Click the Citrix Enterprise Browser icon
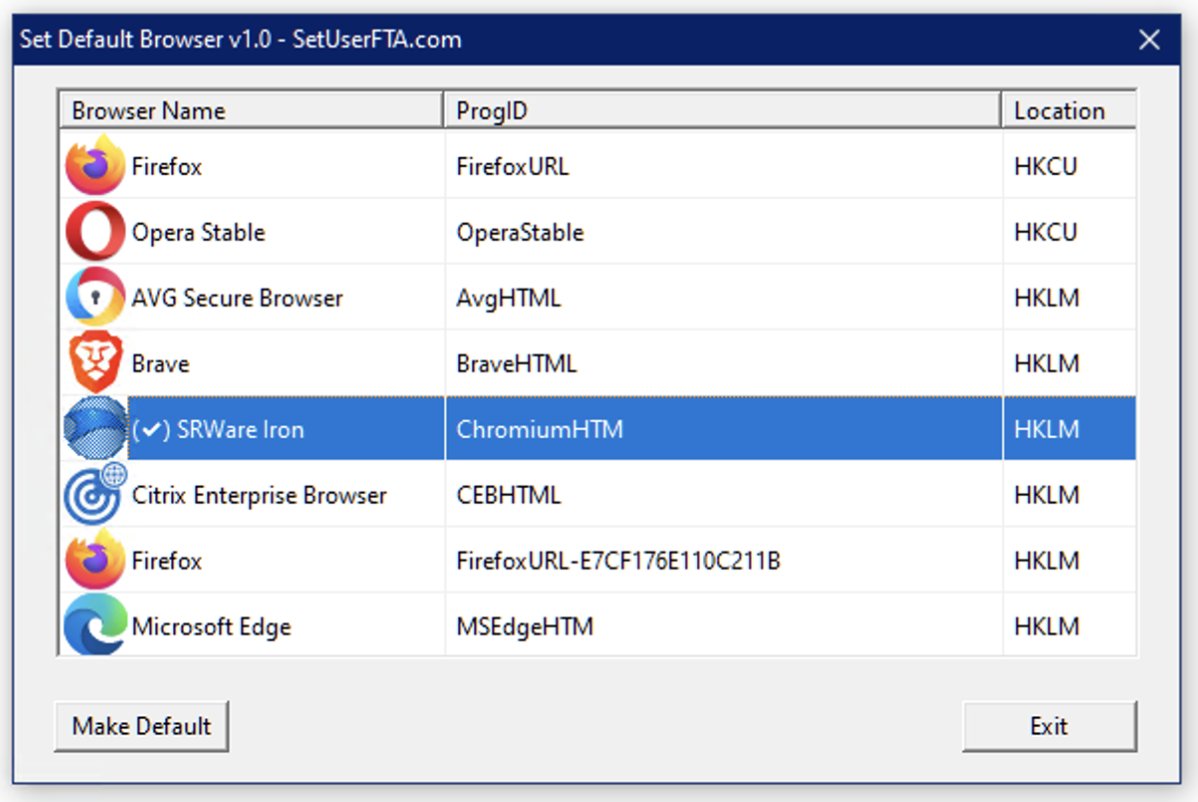Image resolution: width=1198 pixels, height=802 pixels. (95, 493)
